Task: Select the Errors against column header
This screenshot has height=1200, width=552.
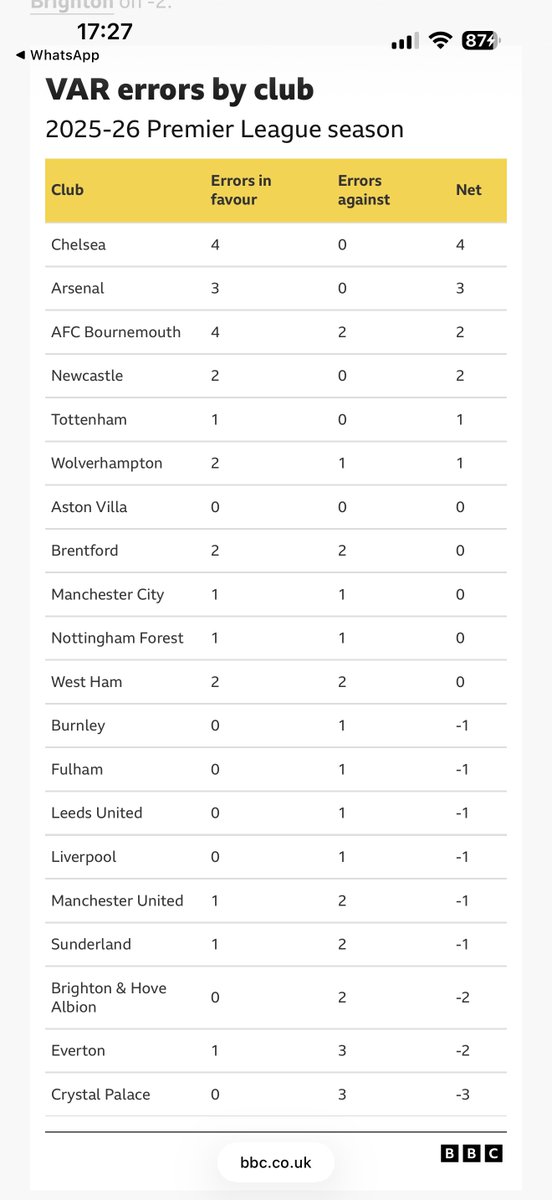Action: (364, 190)
